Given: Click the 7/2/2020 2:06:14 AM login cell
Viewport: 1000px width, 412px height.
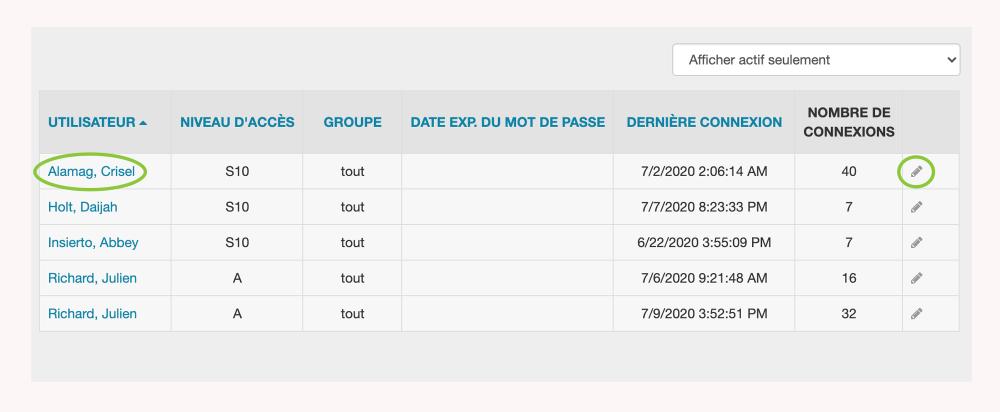Looking at the screenshot, I should click(x=704, y=172).
